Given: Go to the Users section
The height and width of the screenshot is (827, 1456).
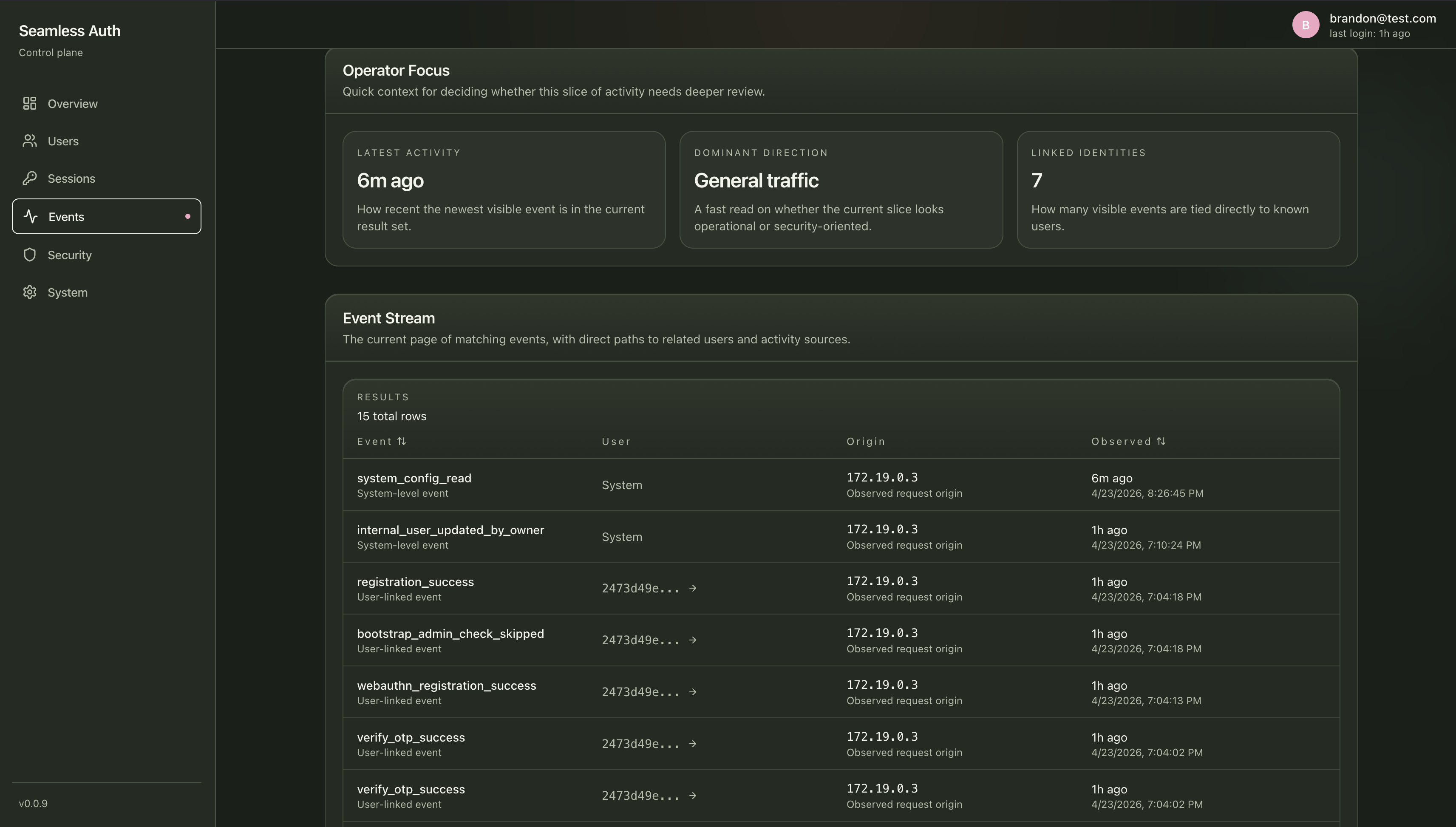Looking at the screenshot, I should pos(107,141).
